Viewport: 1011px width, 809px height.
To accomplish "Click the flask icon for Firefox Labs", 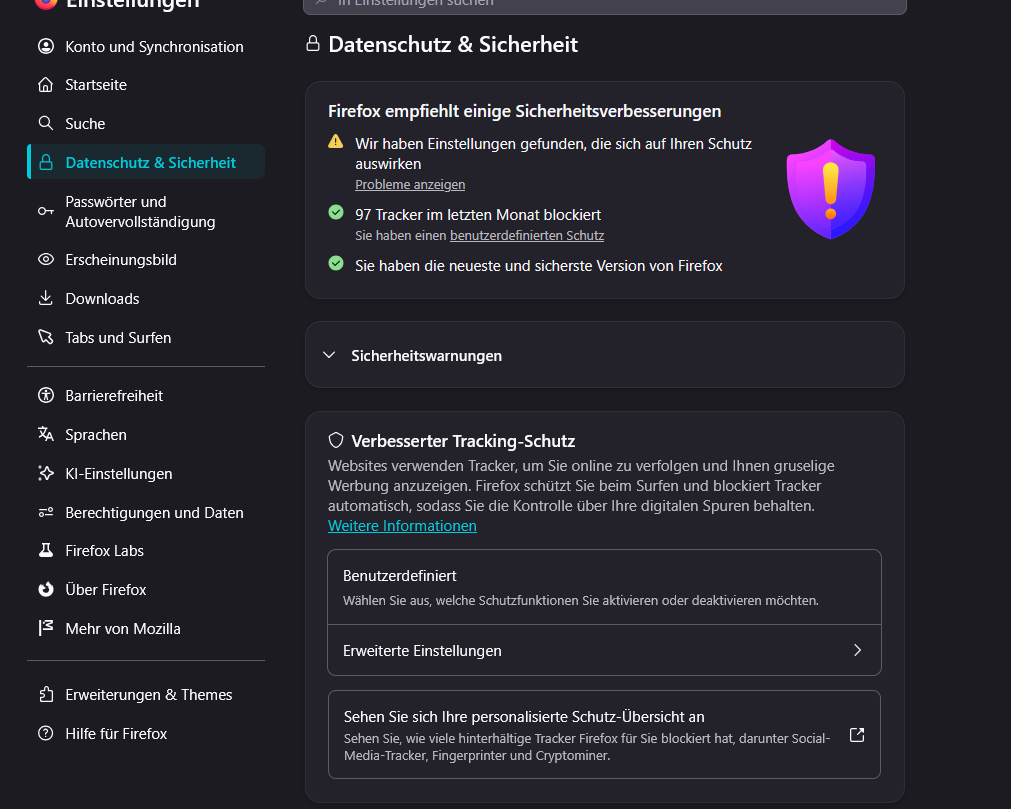I will [x=46, y=550].
